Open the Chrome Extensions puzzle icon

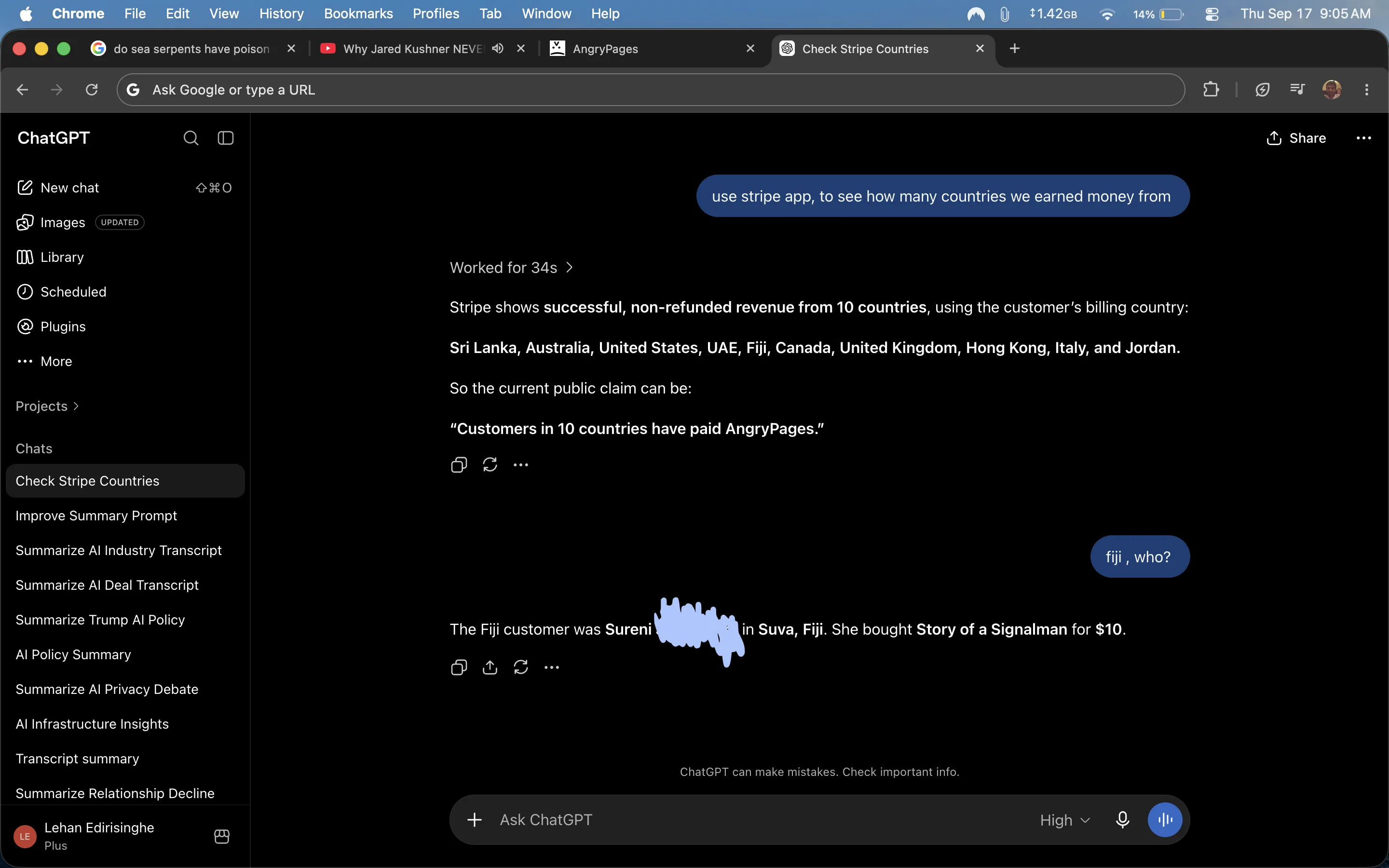click(1211, 90)
